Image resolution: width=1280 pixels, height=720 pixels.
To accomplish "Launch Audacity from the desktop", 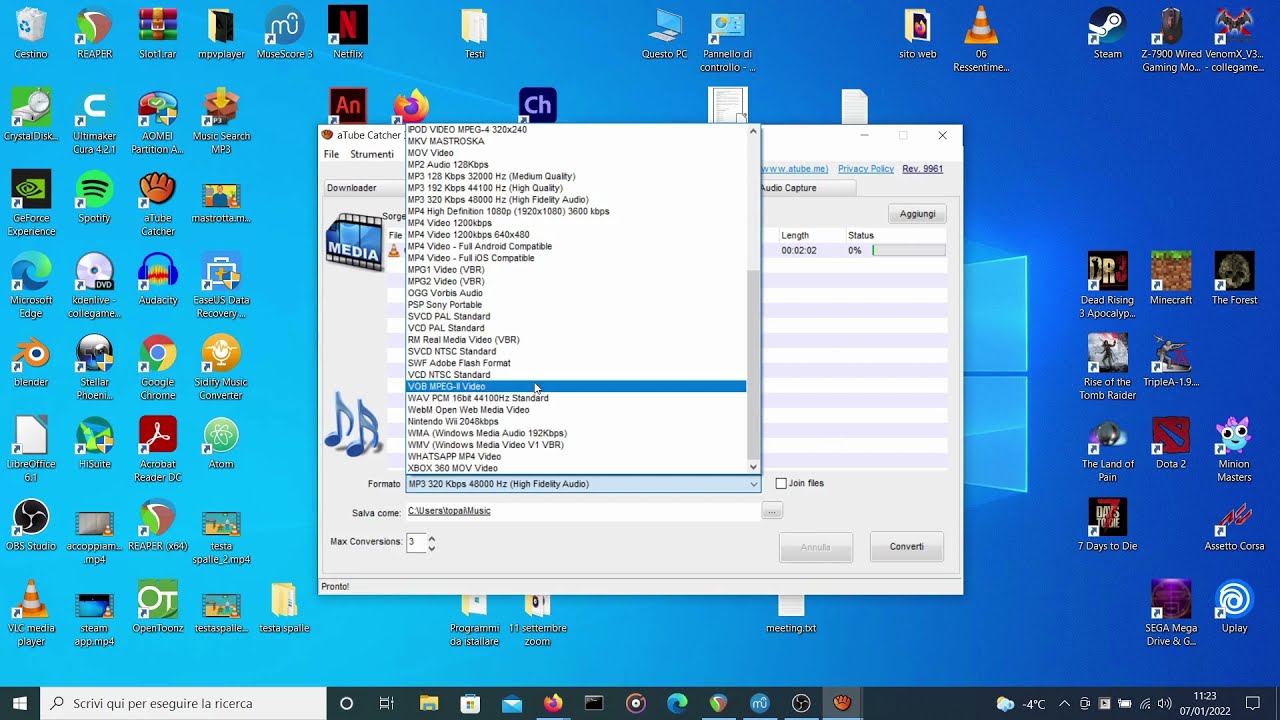I will point(158,280).
